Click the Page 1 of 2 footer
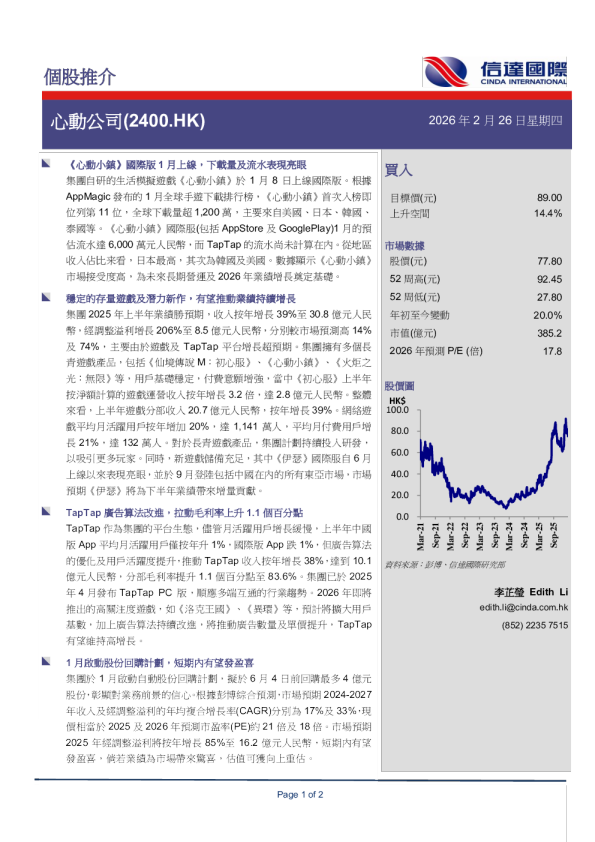Image resolution: width=595 pixels, height=842 pixels. click(x=300, y=795)
